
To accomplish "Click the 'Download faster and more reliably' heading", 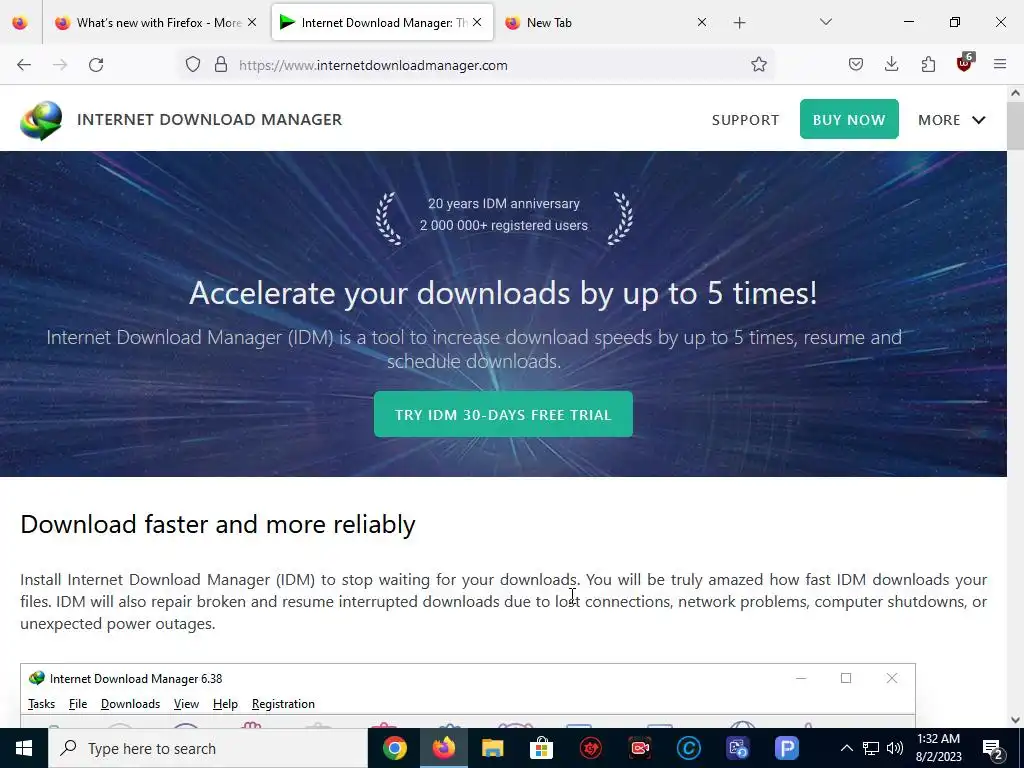I will click(218, 524).
